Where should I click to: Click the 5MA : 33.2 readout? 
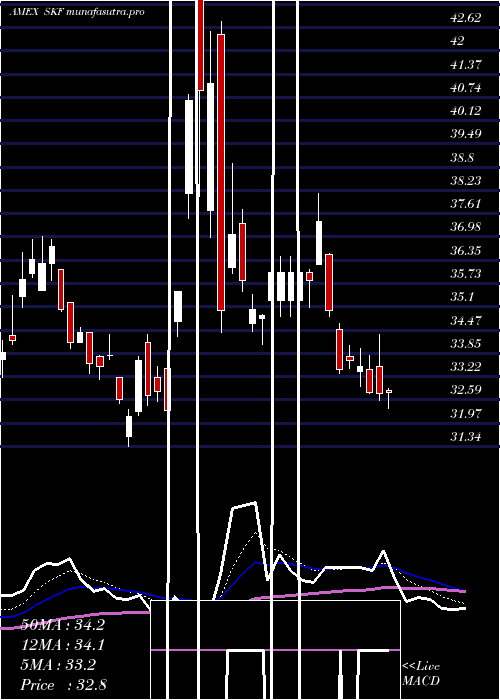58,665
